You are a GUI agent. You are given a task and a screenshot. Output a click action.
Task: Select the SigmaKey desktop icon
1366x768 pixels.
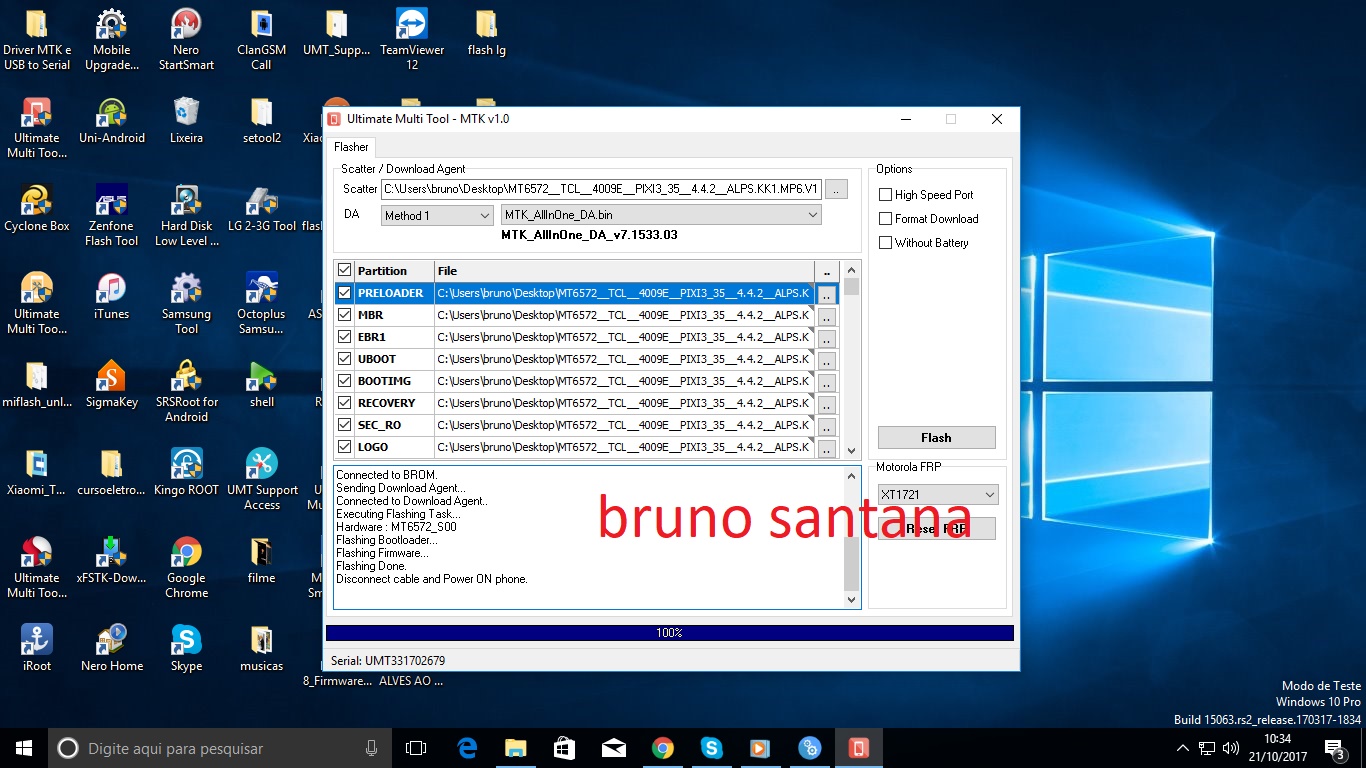(111, 385)
